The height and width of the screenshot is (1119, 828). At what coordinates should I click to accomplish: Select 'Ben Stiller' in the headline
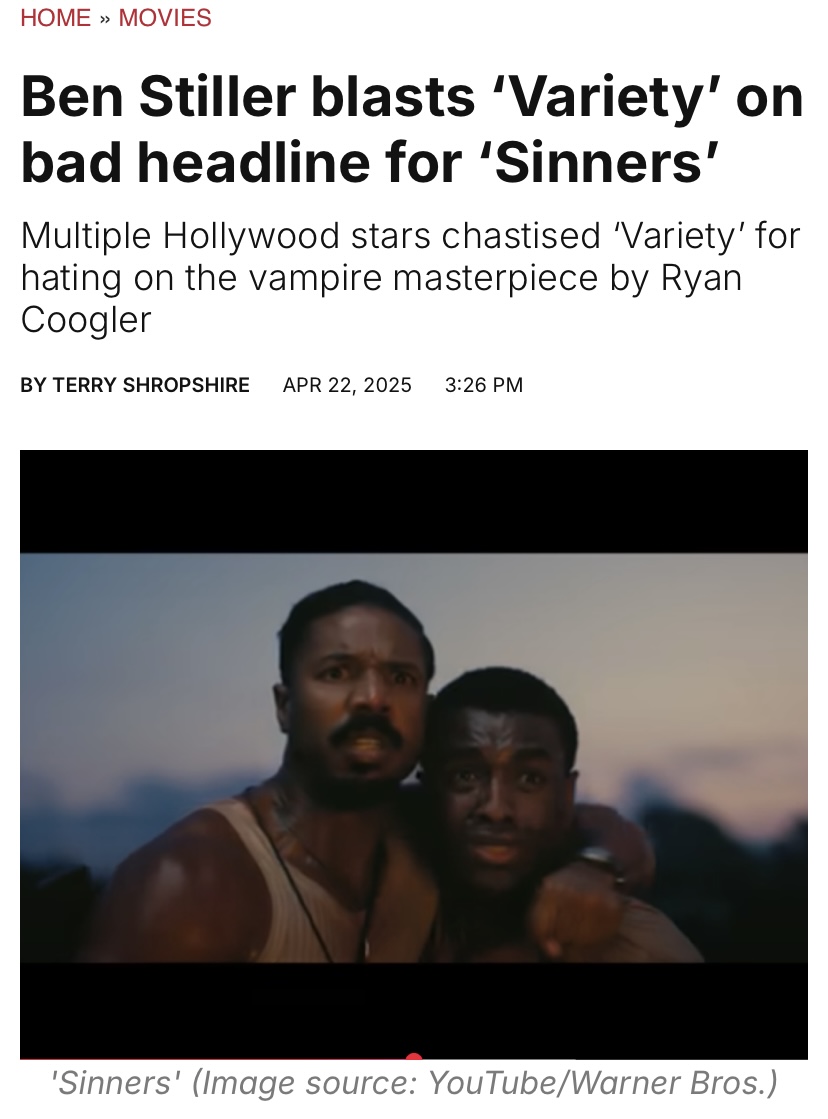[158, 97]
